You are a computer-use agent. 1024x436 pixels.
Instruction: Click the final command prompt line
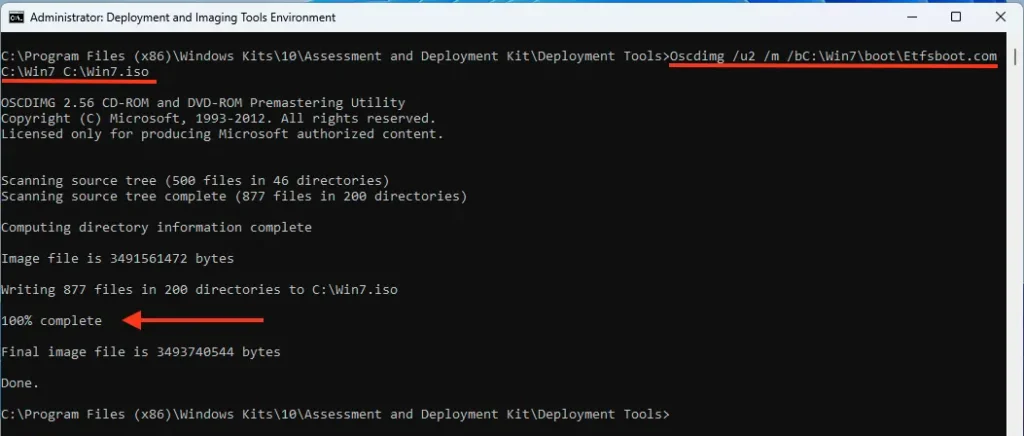coord(336,414)
